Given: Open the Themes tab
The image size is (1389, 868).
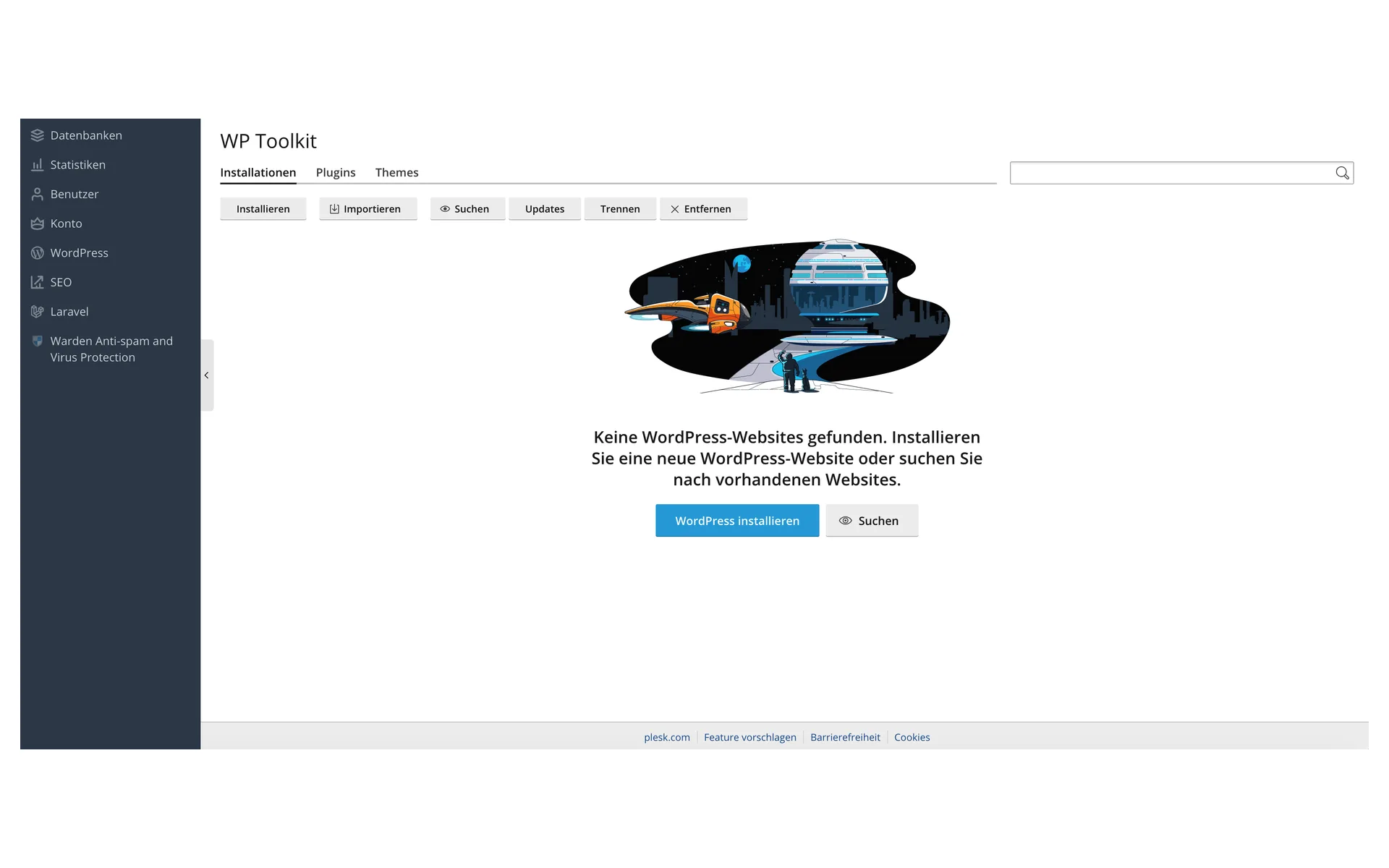Looking at the screenshot, I should [396, 172].
